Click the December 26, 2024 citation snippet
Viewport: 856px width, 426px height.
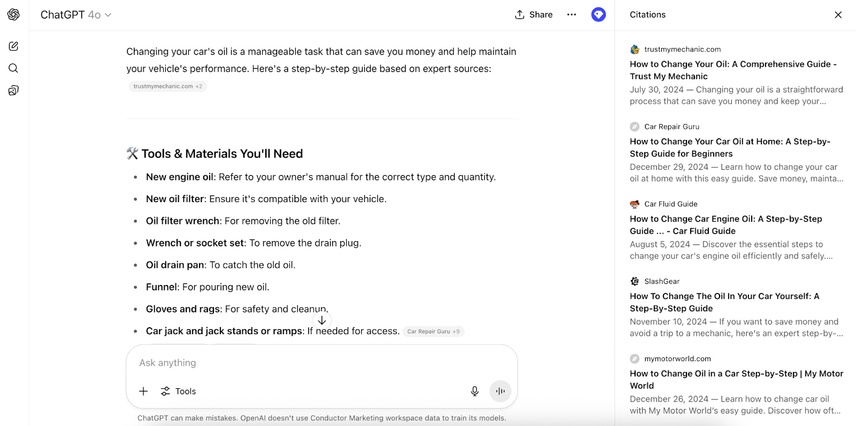735,405
